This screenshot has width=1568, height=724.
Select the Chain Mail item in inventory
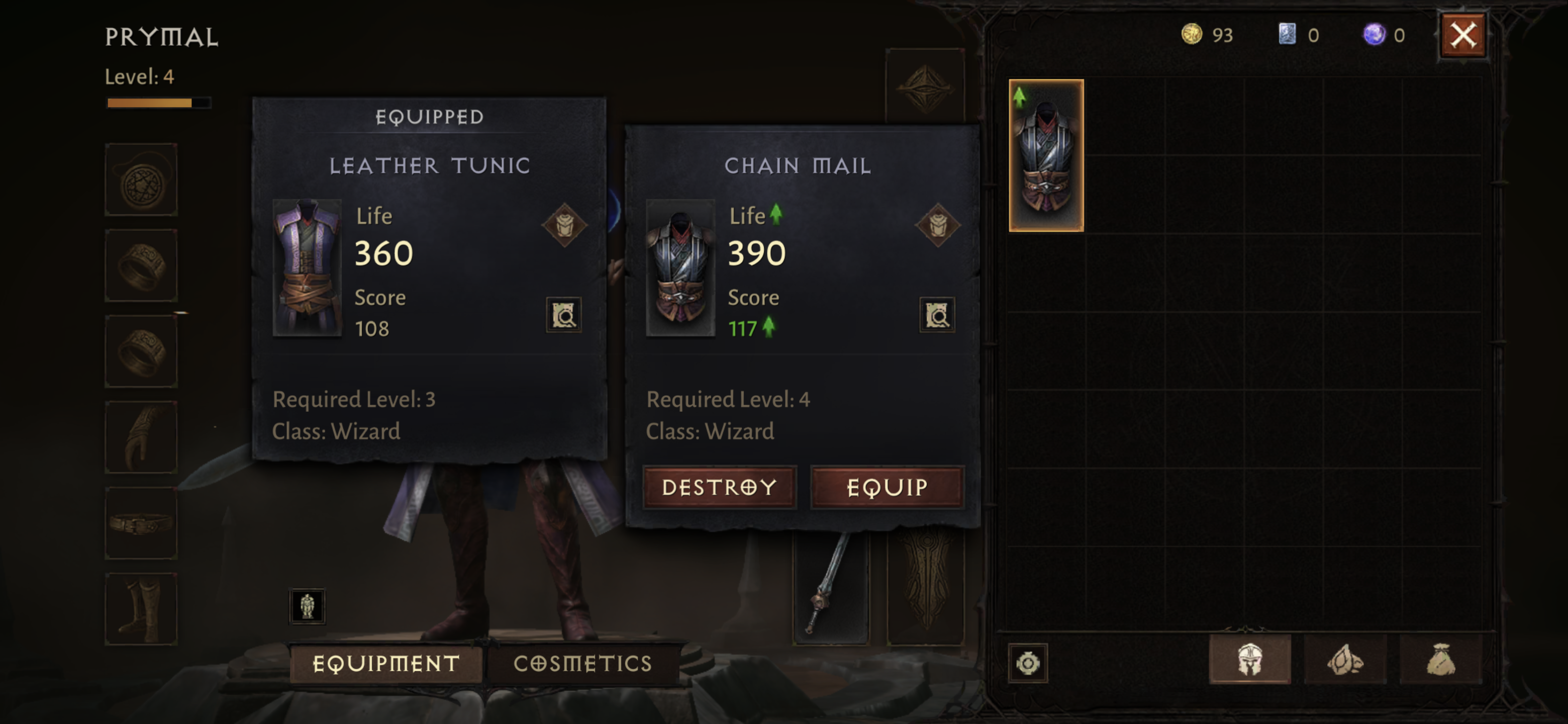pos(1046,156)
